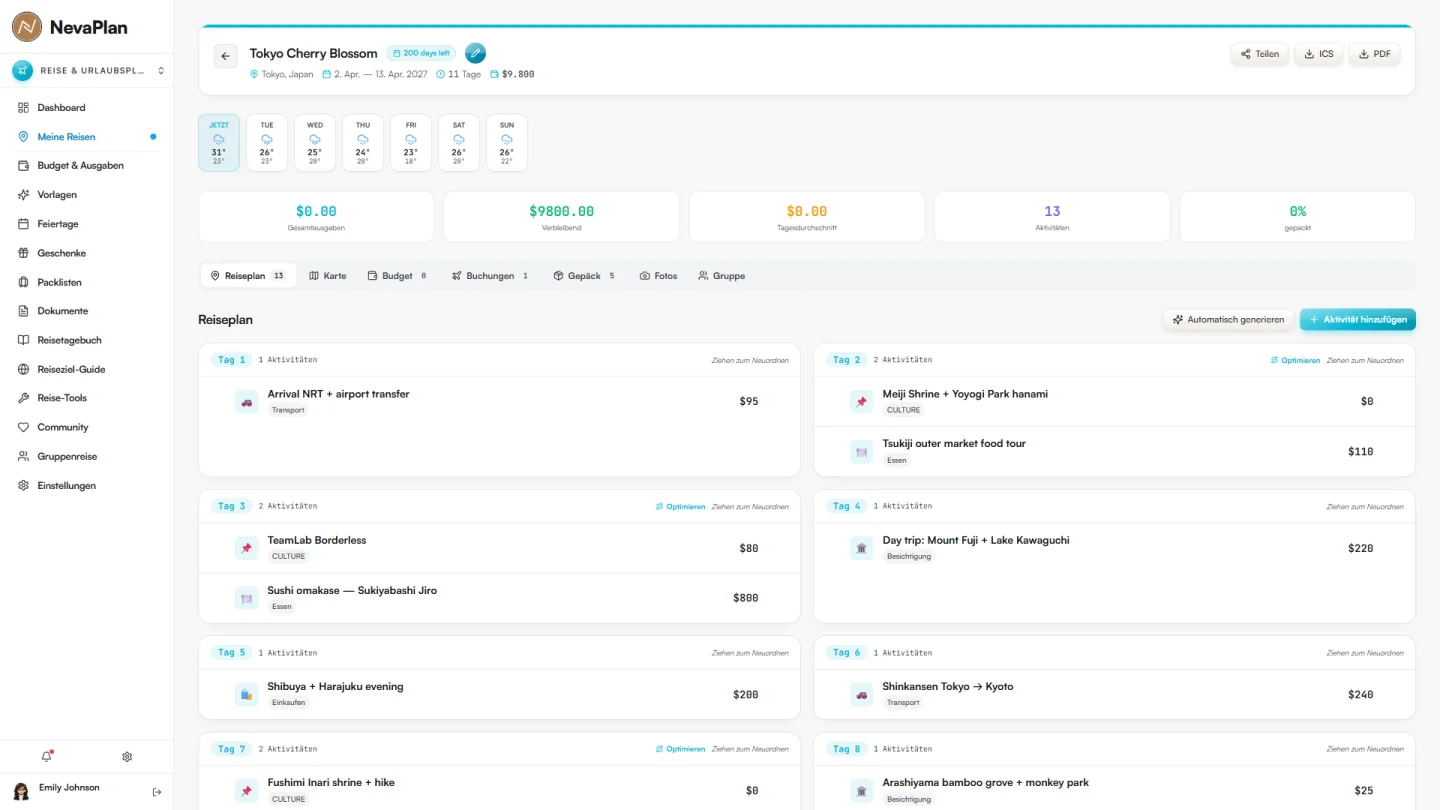Click the edit pencil icon beside trip title
The height and width of the screenshot is (810, 1440).
click(x=475, y=53)
